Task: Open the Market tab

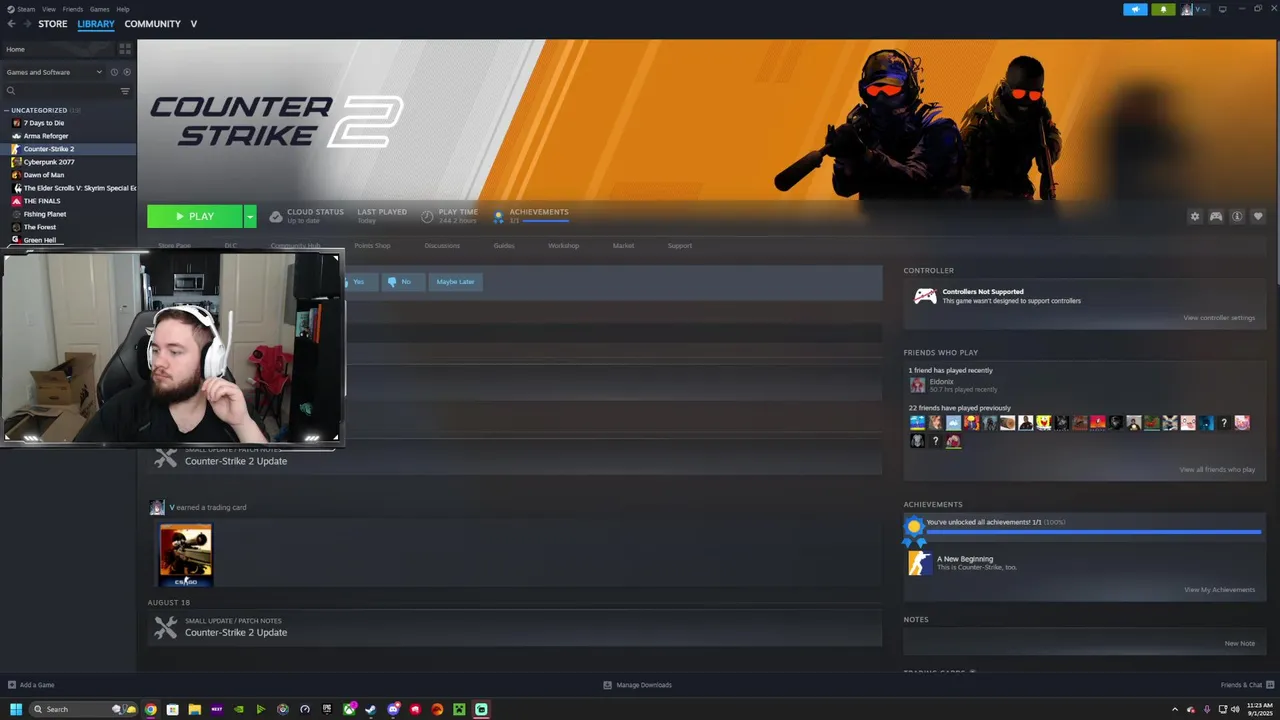Action: 623,245
